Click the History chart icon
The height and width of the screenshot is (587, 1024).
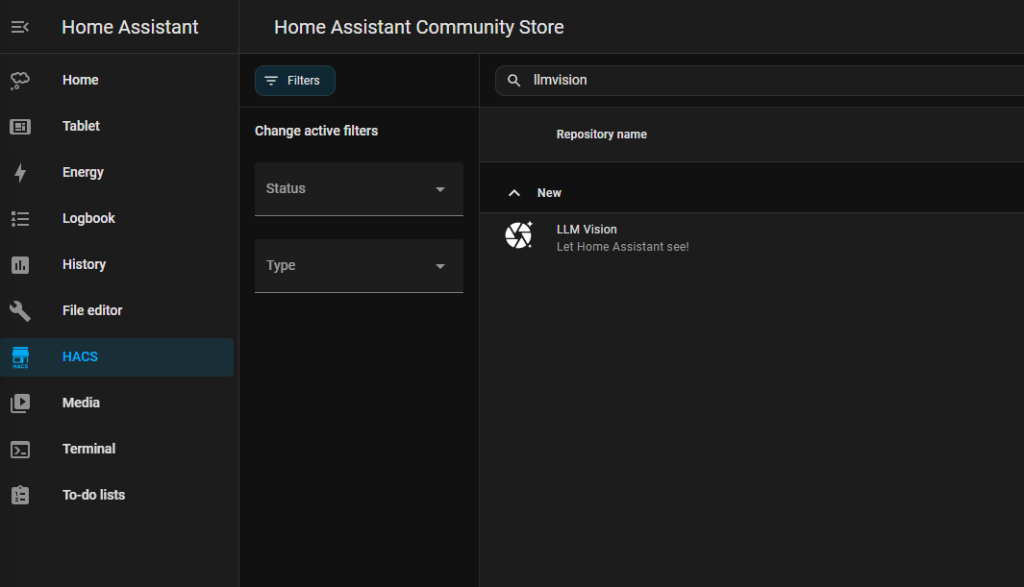pos(20,265)
